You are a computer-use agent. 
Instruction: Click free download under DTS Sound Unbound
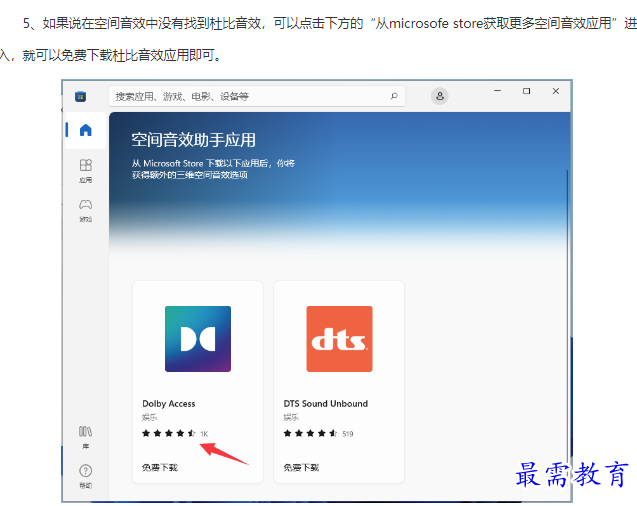[x=301, y=468]
